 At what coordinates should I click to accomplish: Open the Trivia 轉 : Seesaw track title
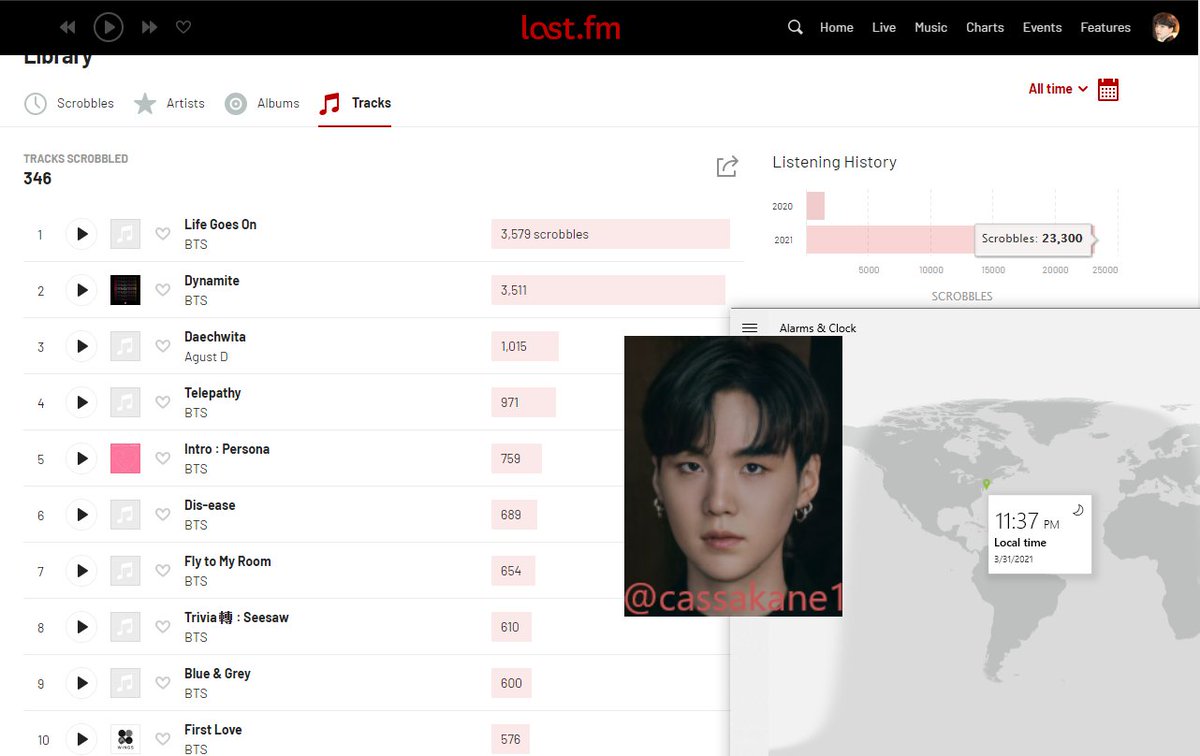(x=236, y=617)
